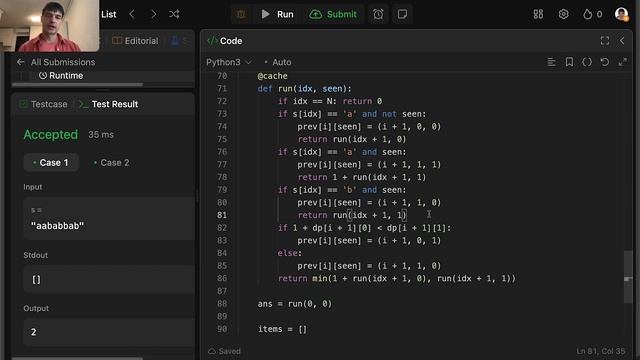
Task: Collapse the Code panel with chevron
Action: 622,41
